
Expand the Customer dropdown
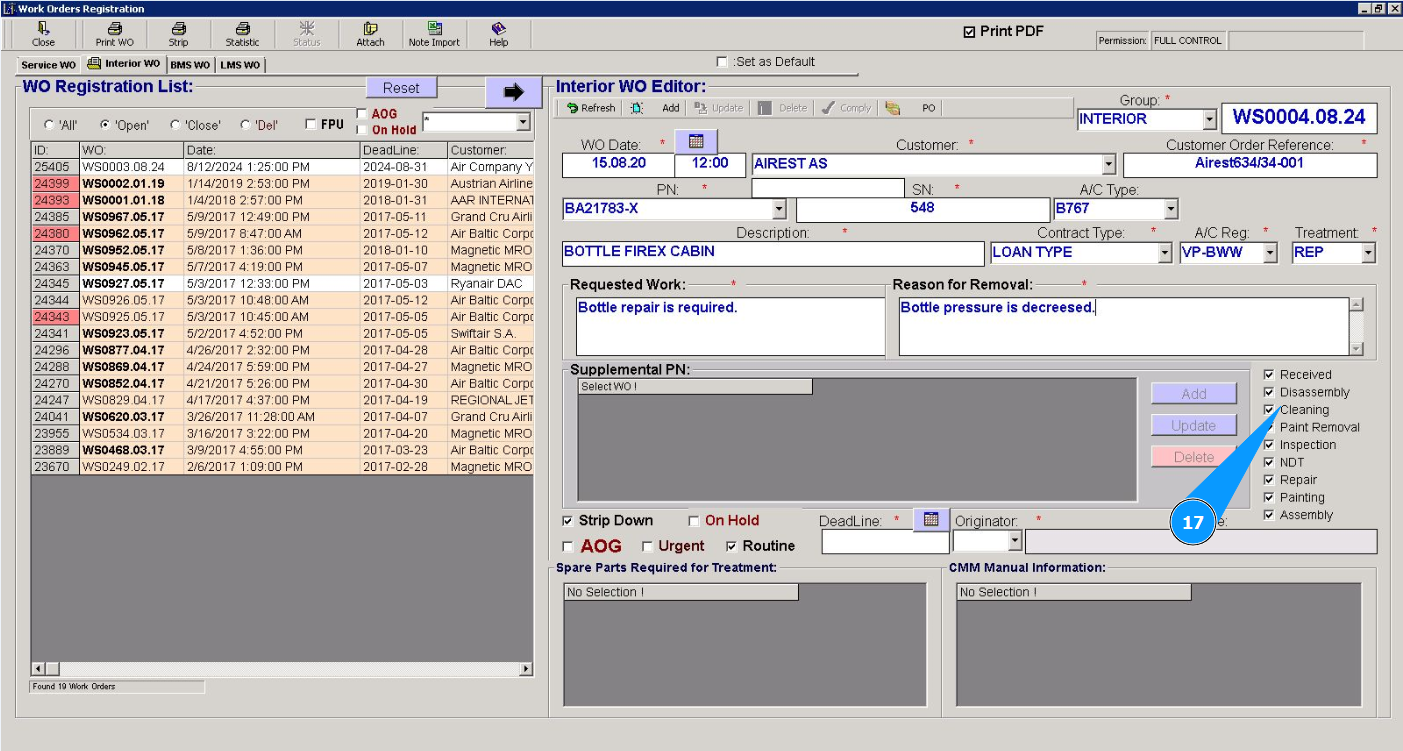[x=1108, y=164]
